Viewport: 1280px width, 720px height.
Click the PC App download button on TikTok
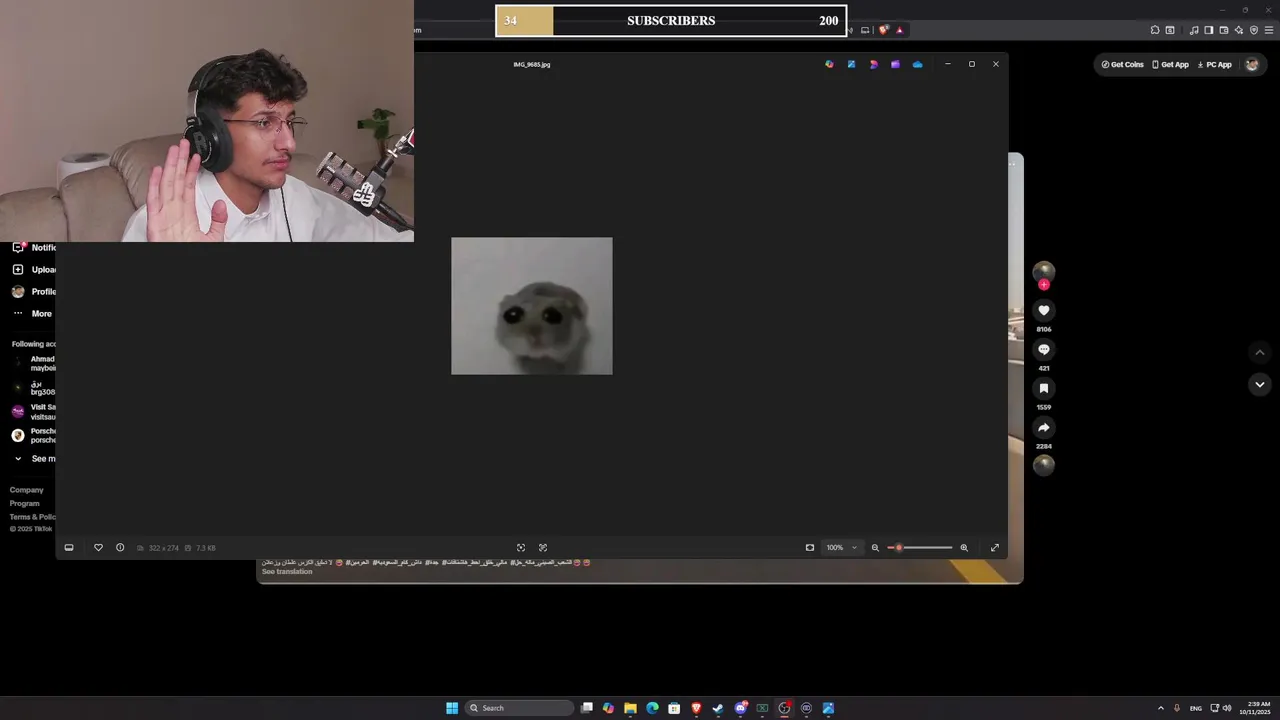pos(1214,64)
